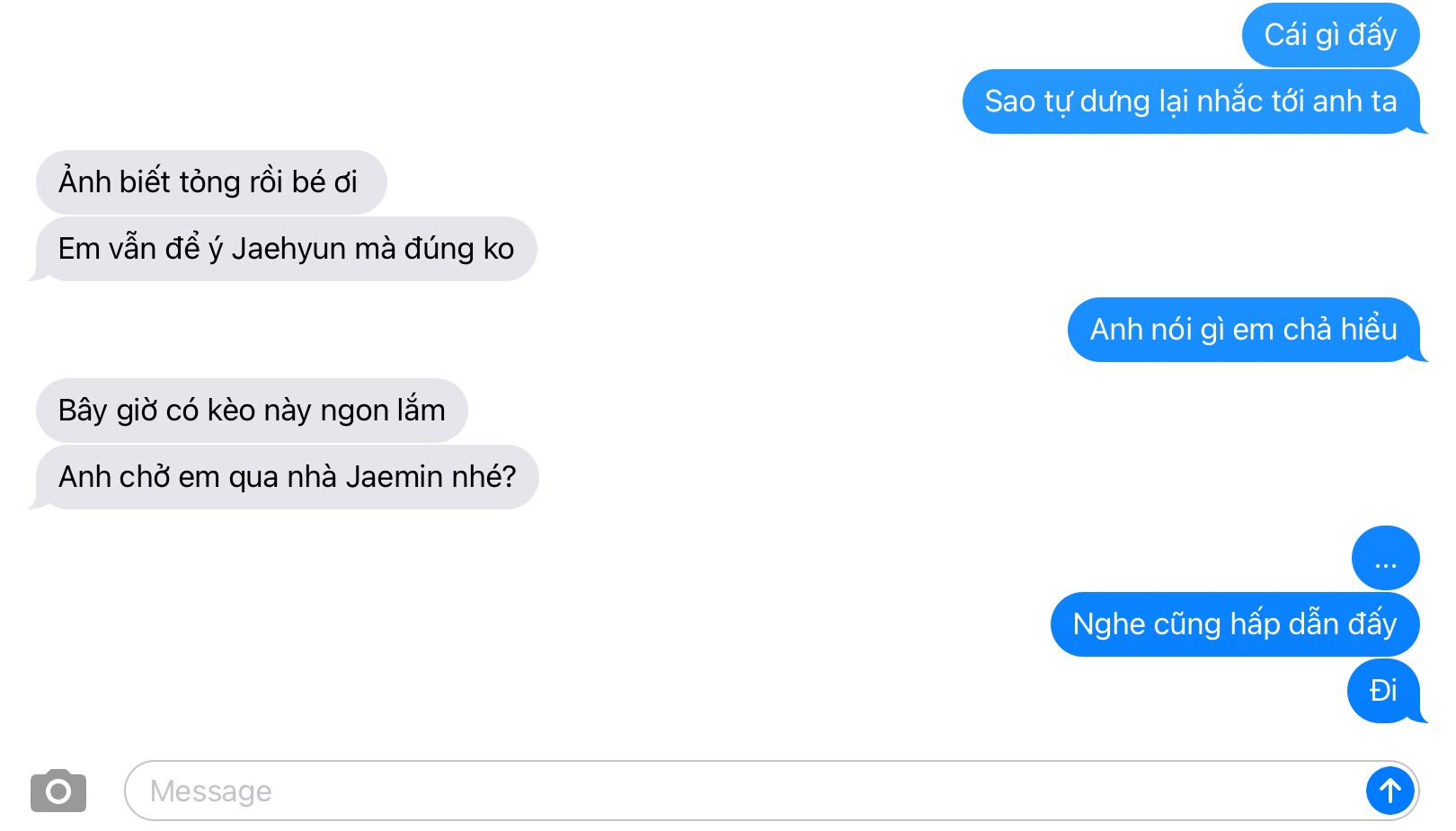Select the blue "..." message bubble

pyautogui.click(x=1385, y=558)
